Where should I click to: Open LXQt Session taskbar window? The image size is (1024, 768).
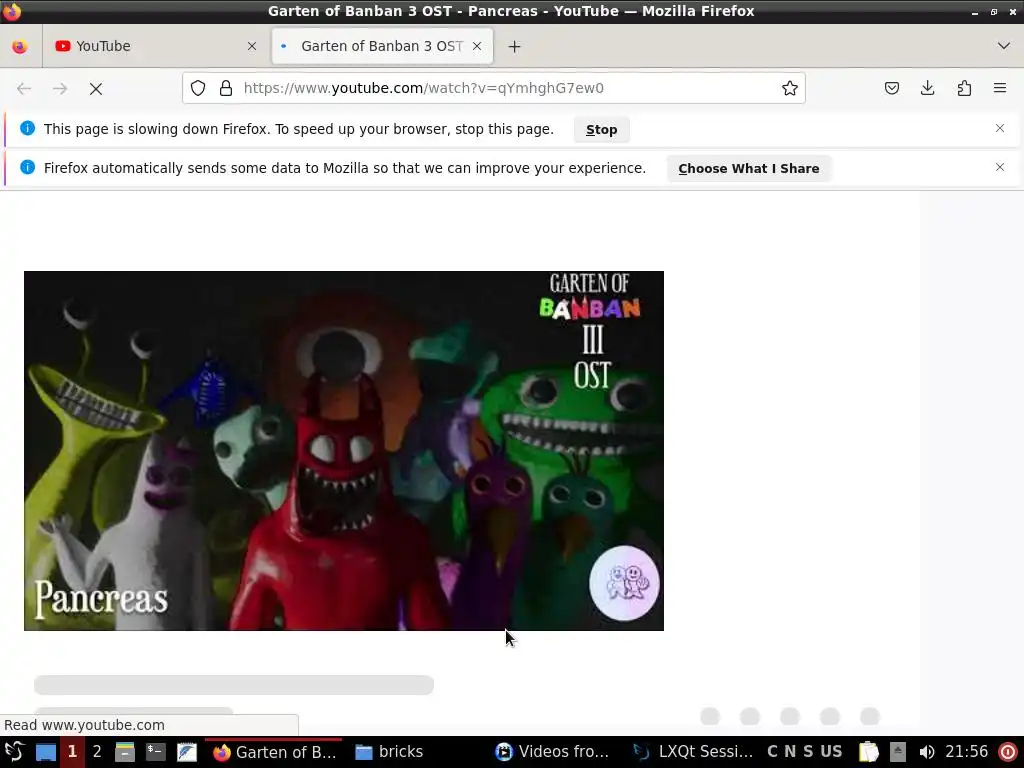(x=693, y=752)
